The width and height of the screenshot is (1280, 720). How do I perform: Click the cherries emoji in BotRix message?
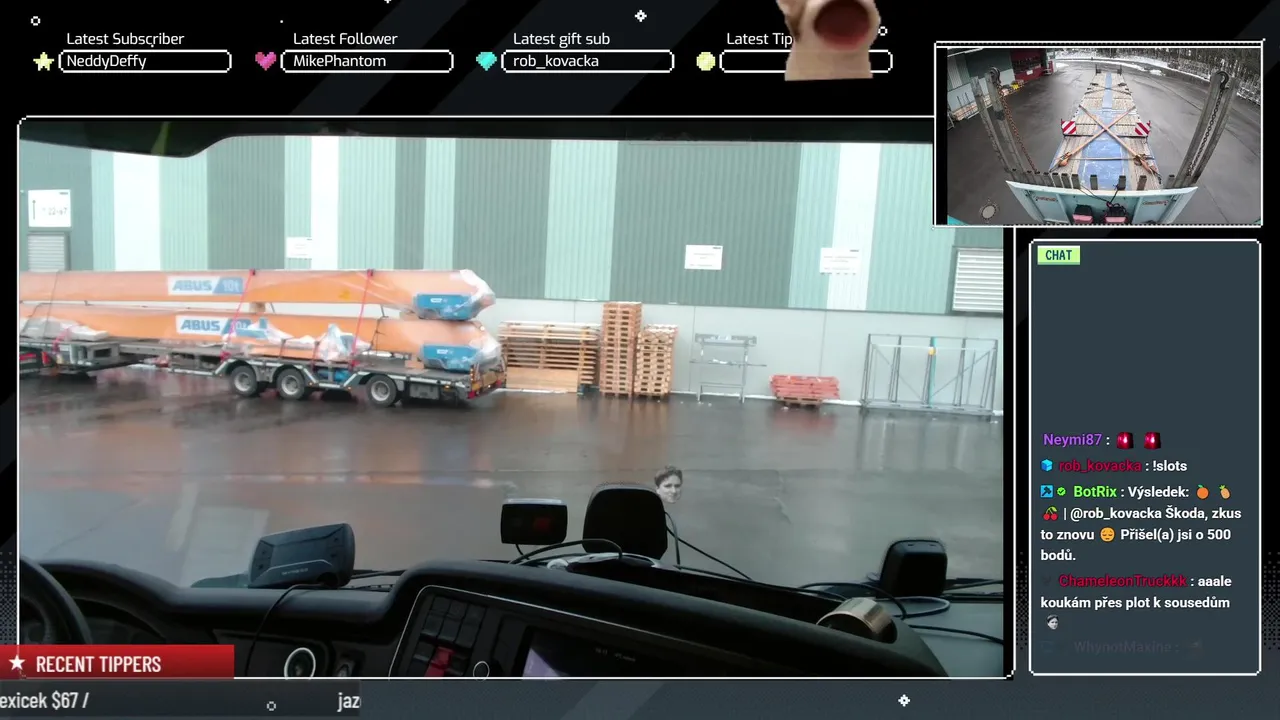(1050, 513)
